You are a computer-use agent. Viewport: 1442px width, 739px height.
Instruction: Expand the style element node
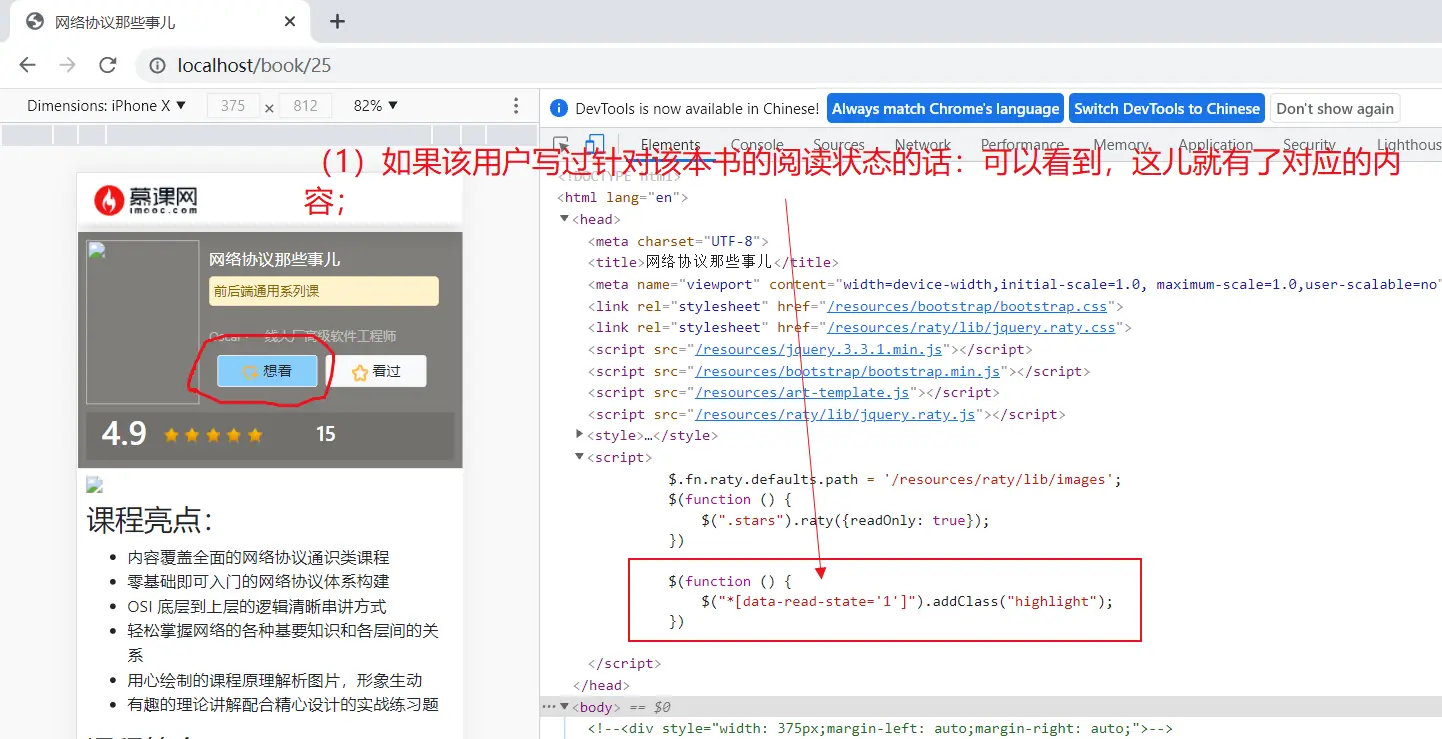(580, 435)
